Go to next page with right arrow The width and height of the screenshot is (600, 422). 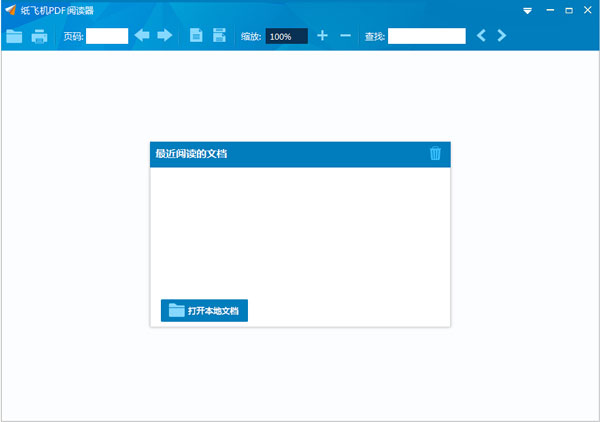pyautogui.click(x=165, y=36)
